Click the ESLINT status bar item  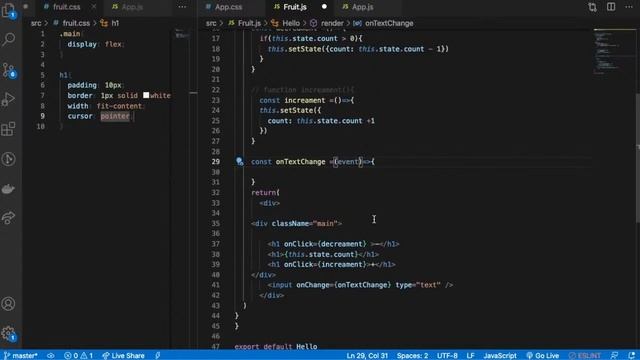585,356
